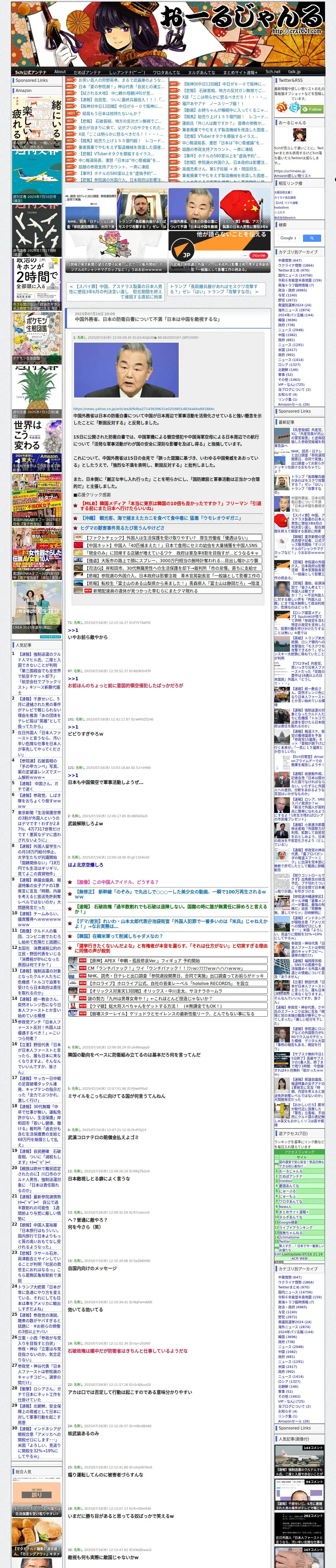Viewport: 336px width, 1568px height.
Task: Open the ワロタあんてな nav tab
Action: [166, 72]
